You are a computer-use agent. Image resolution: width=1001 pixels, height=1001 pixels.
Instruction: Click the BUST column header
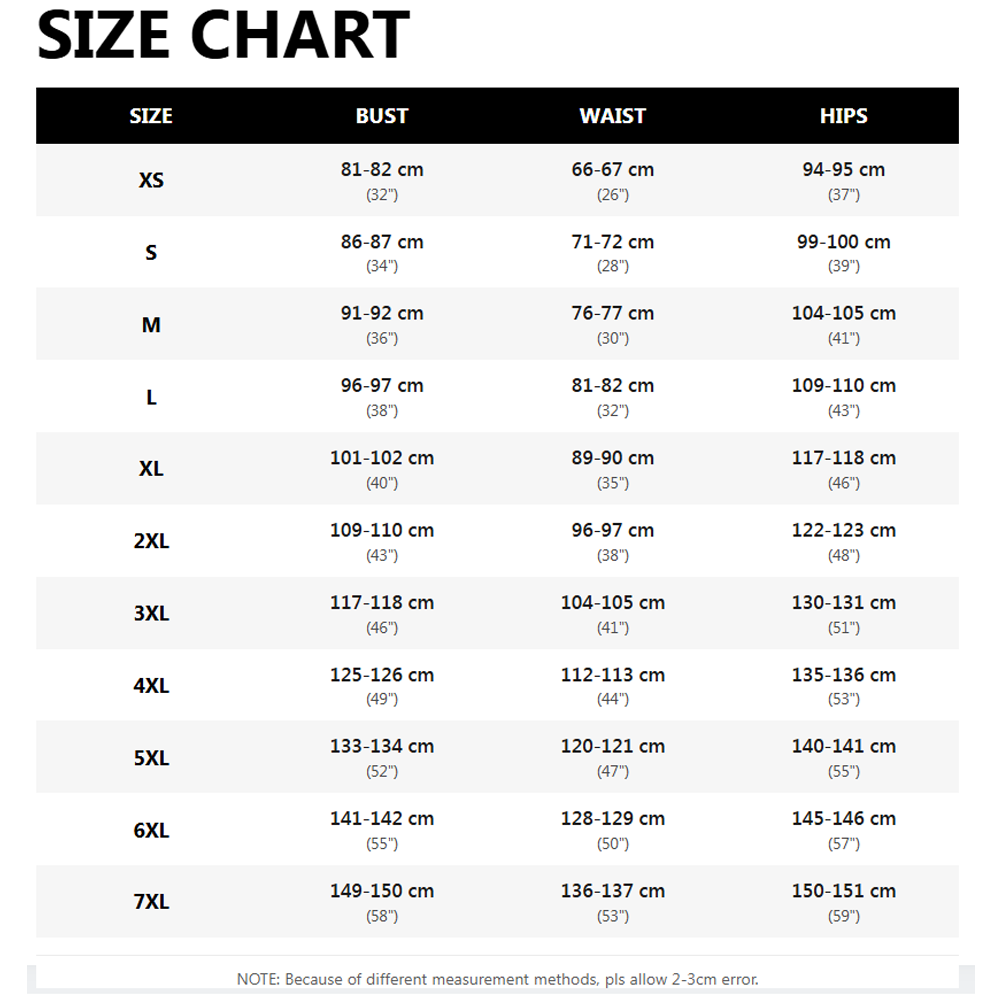382,116
